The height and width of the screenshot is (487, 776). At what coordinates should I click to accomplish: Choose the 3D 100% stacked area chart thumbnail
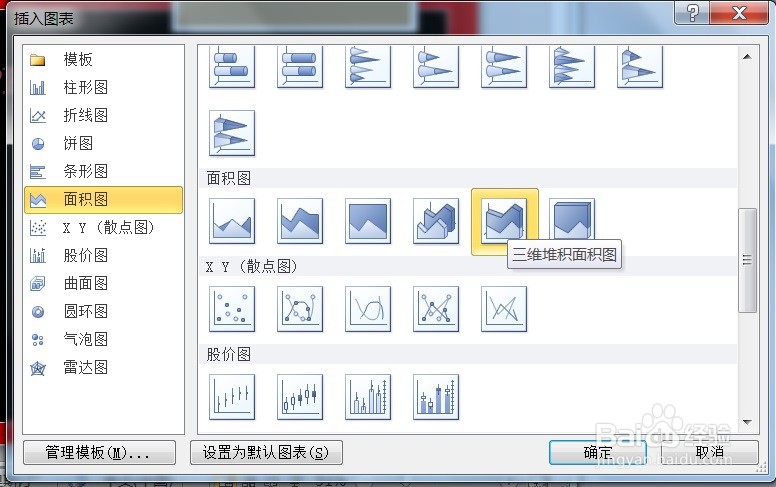(x=572, y=221)
